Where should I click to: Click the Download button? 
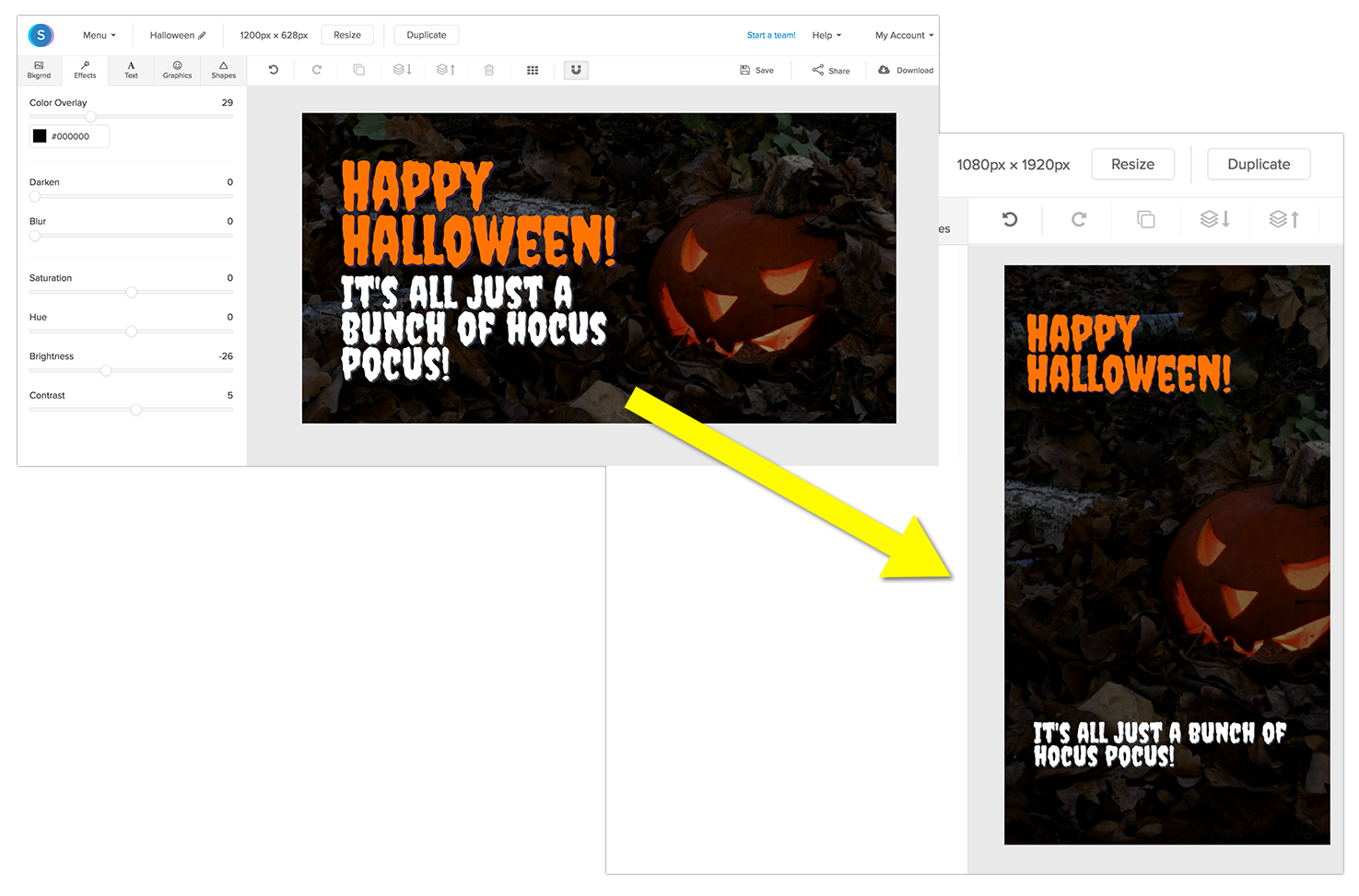click(906, 70)
